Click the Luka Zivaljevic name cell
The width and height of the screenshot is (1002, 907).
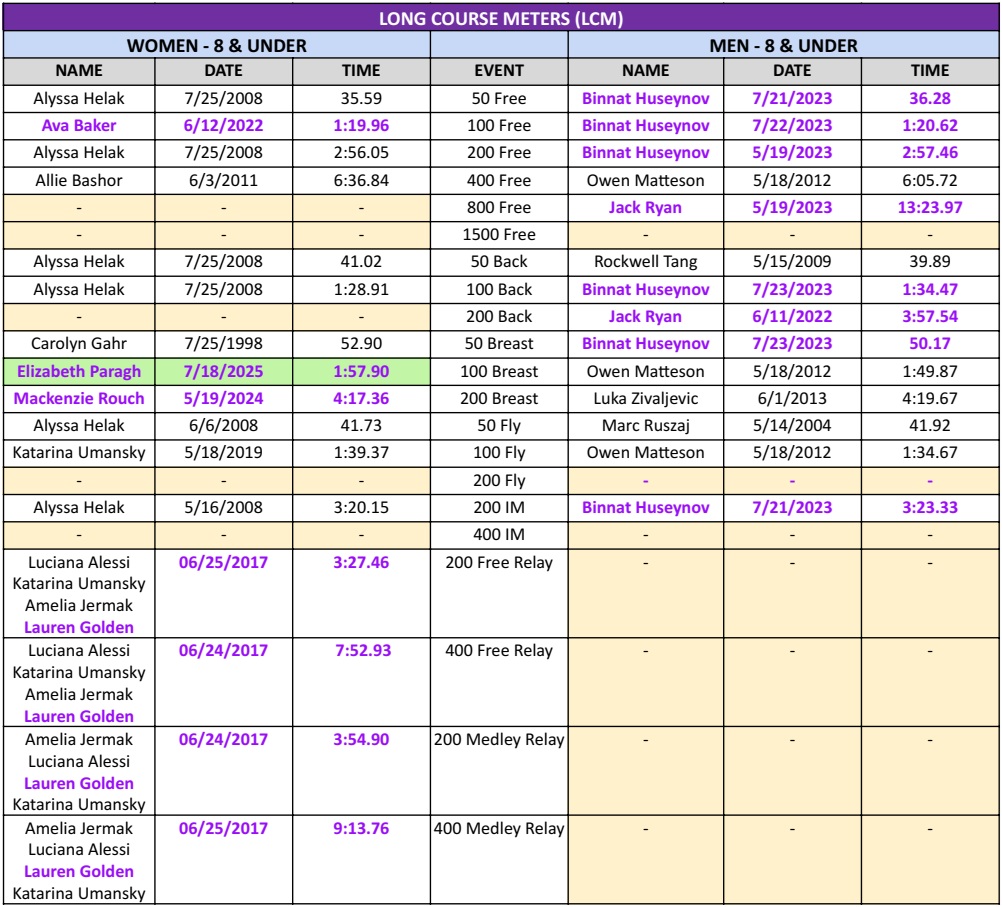645,398
